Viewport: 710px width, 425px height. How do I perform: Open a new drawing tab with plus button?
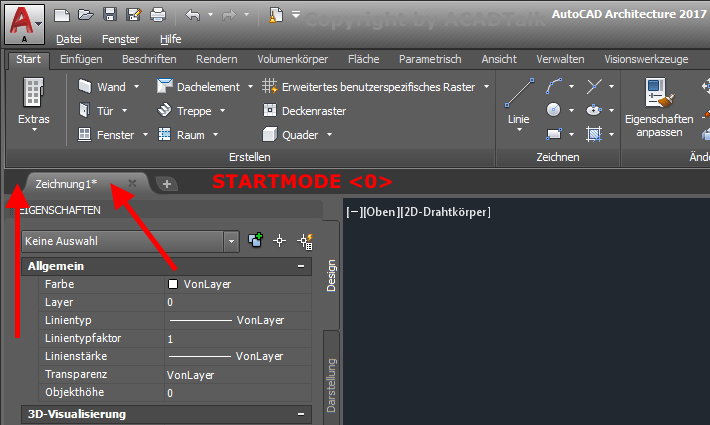pos(167,184)
